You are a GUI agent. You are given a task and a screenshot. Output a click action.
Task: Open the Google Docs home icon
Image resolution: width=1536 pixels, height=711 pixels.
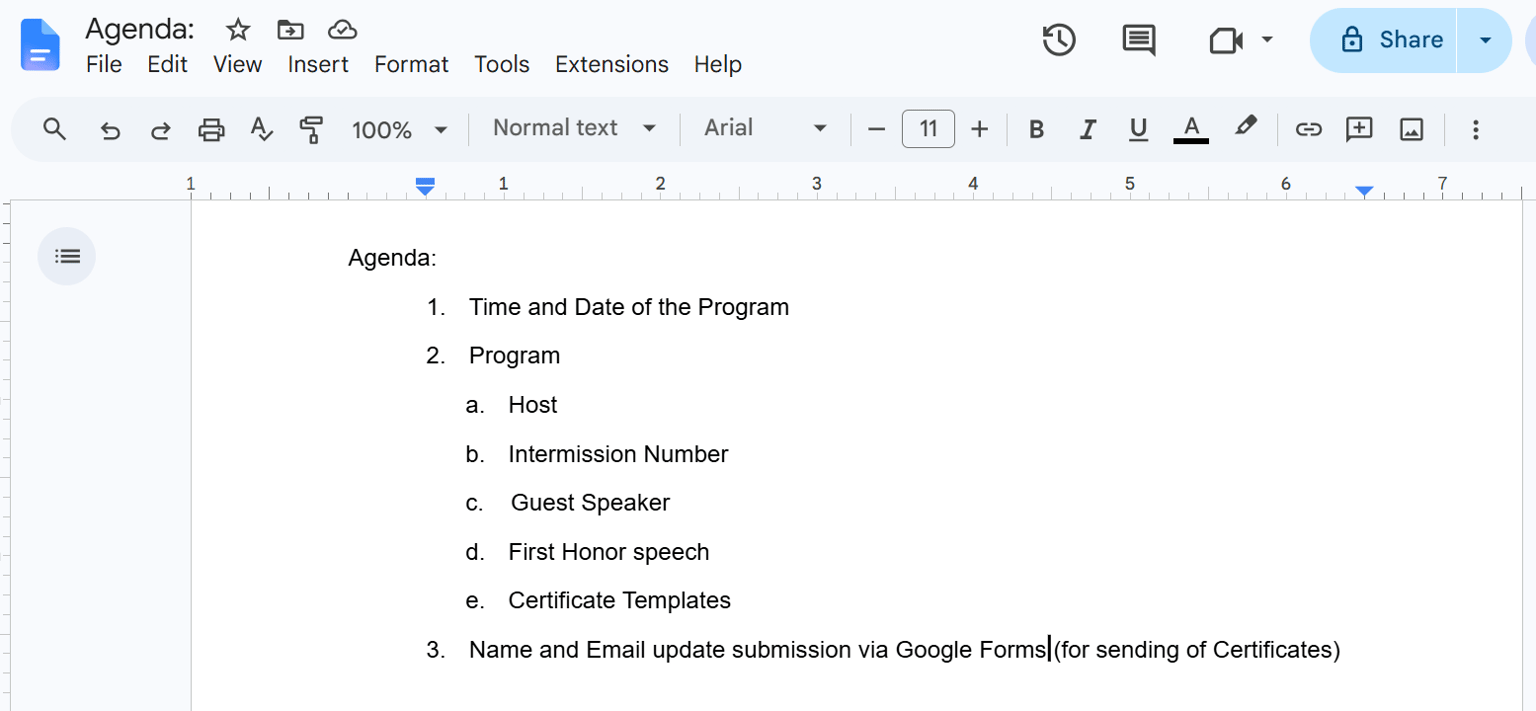coord(40,45)
